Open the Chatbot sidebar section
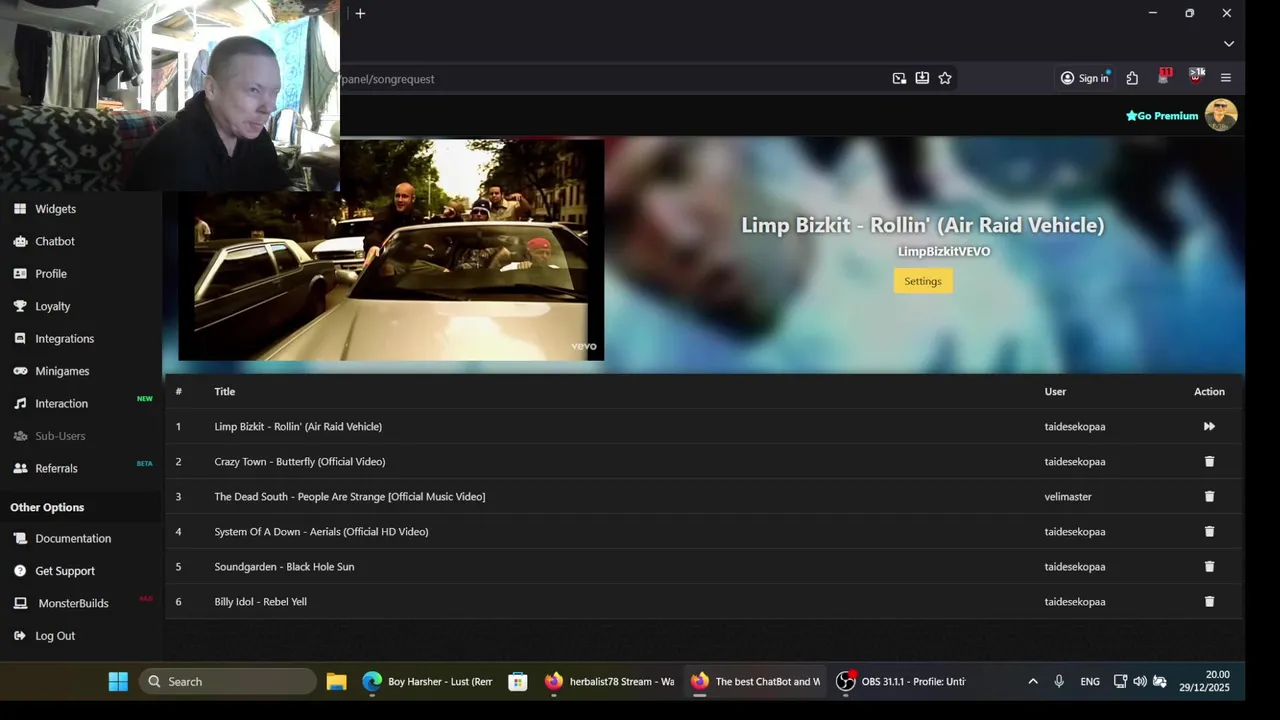The width and height of the screenshot is (1280, 720). pyautogui.click(x=55, y=241)
